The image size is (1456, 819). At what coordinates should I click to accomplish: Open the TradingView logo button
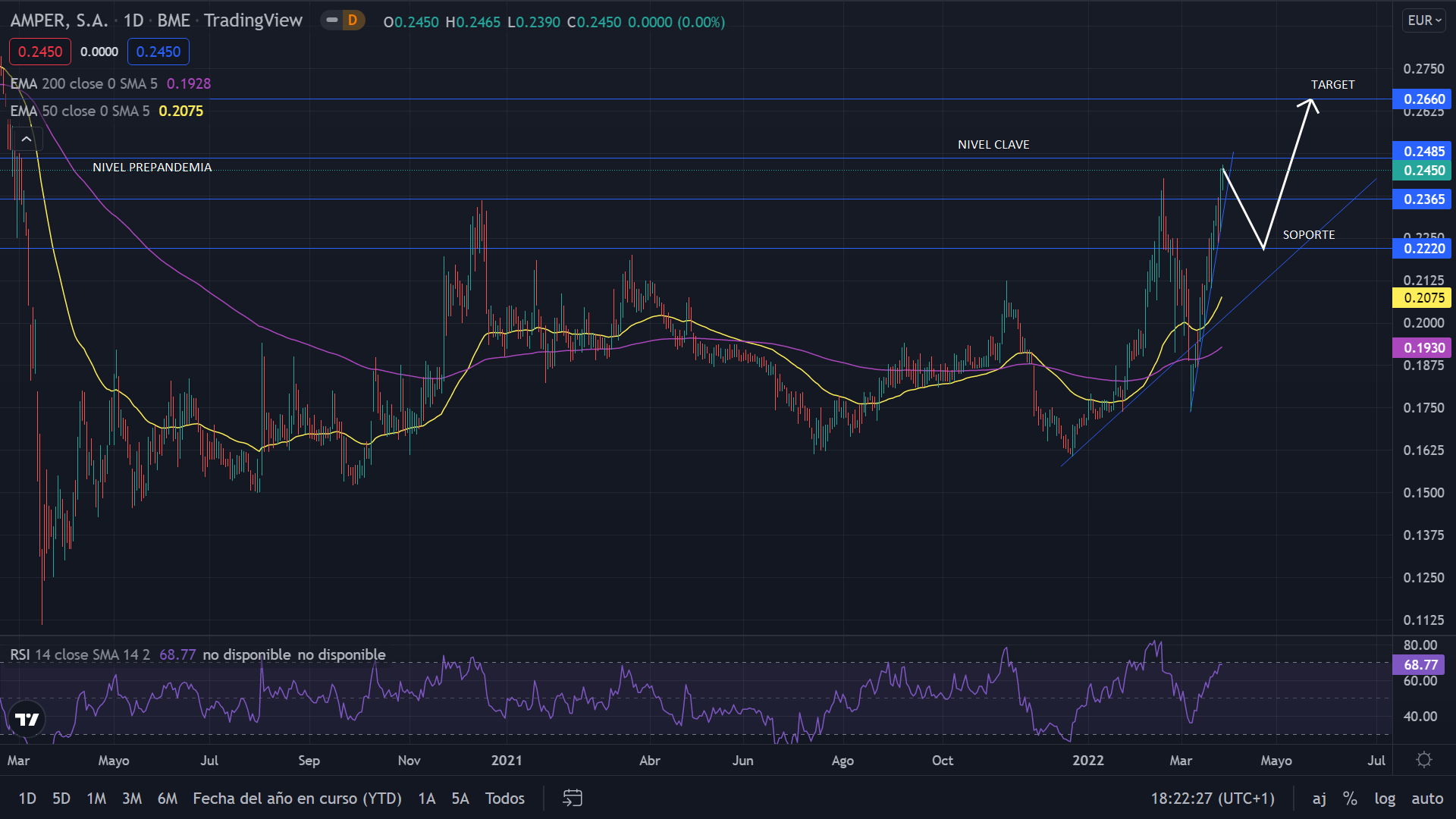tap(27, 719)
